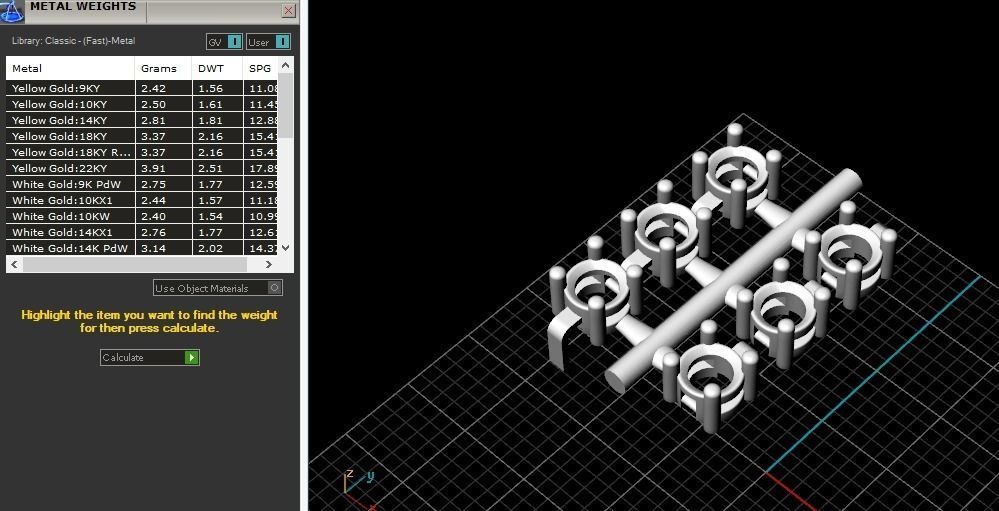The height and width of the screenshot is (511, 999).
Task: Select the Yellow Gold:14KY row
Action: point(143,120)
